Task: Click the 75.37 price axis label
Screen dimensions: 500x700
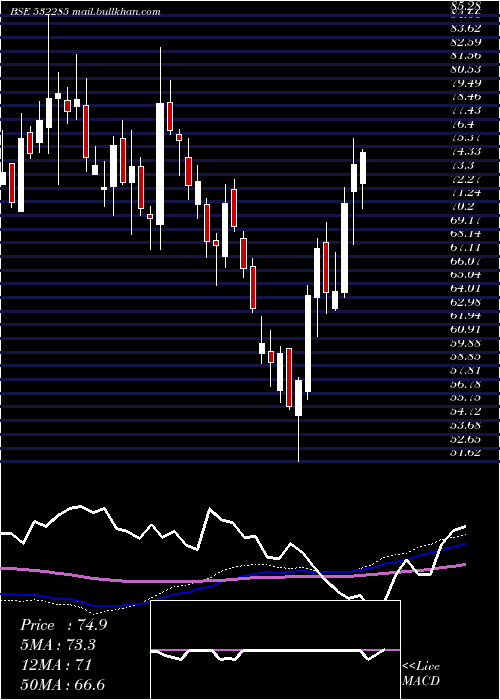Action: tap(466, 138)
